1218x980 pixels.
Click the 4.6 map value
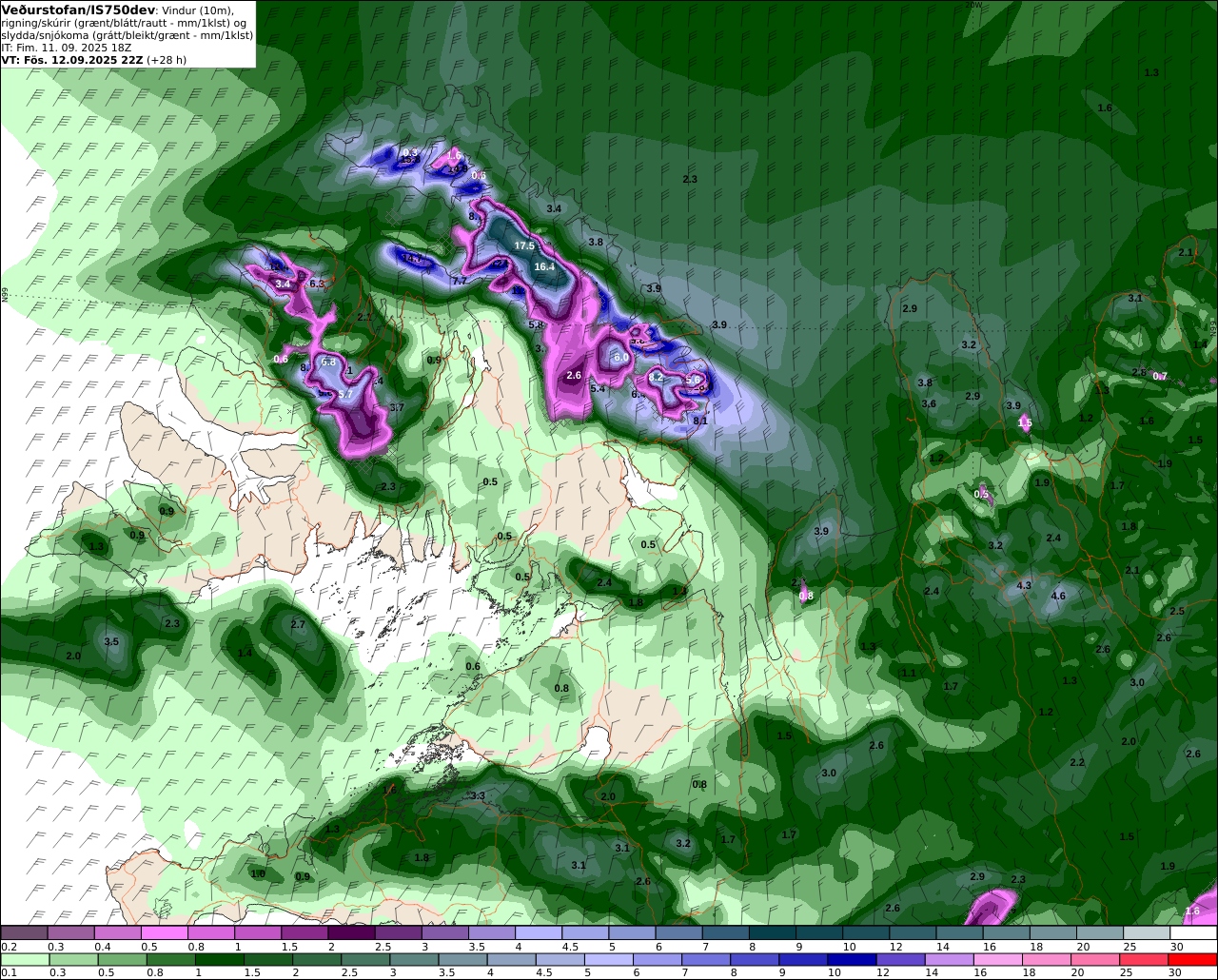(x=1058, y=596)
